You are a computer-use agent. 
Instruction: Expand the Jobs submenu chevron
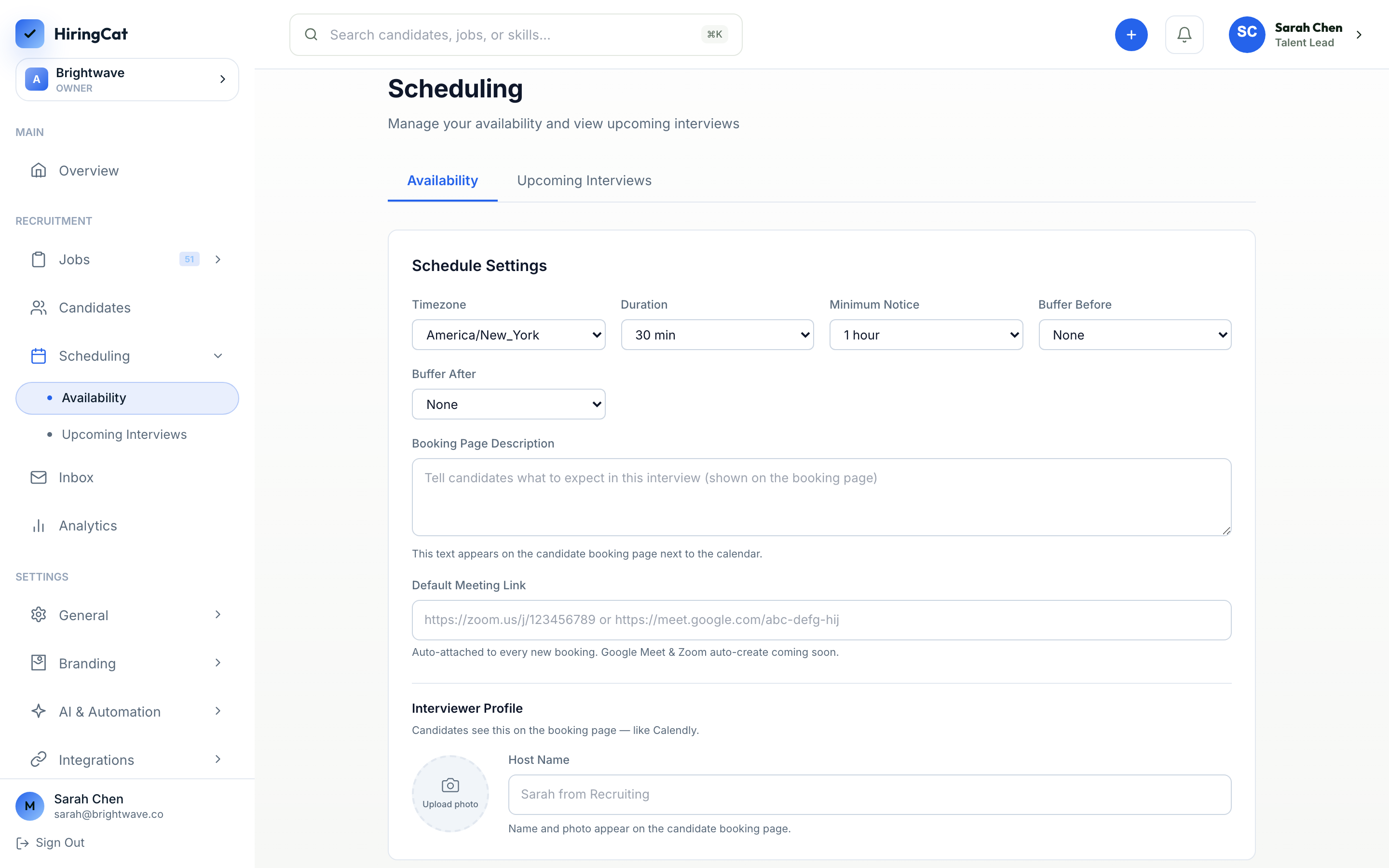click(x=218, y=259)
